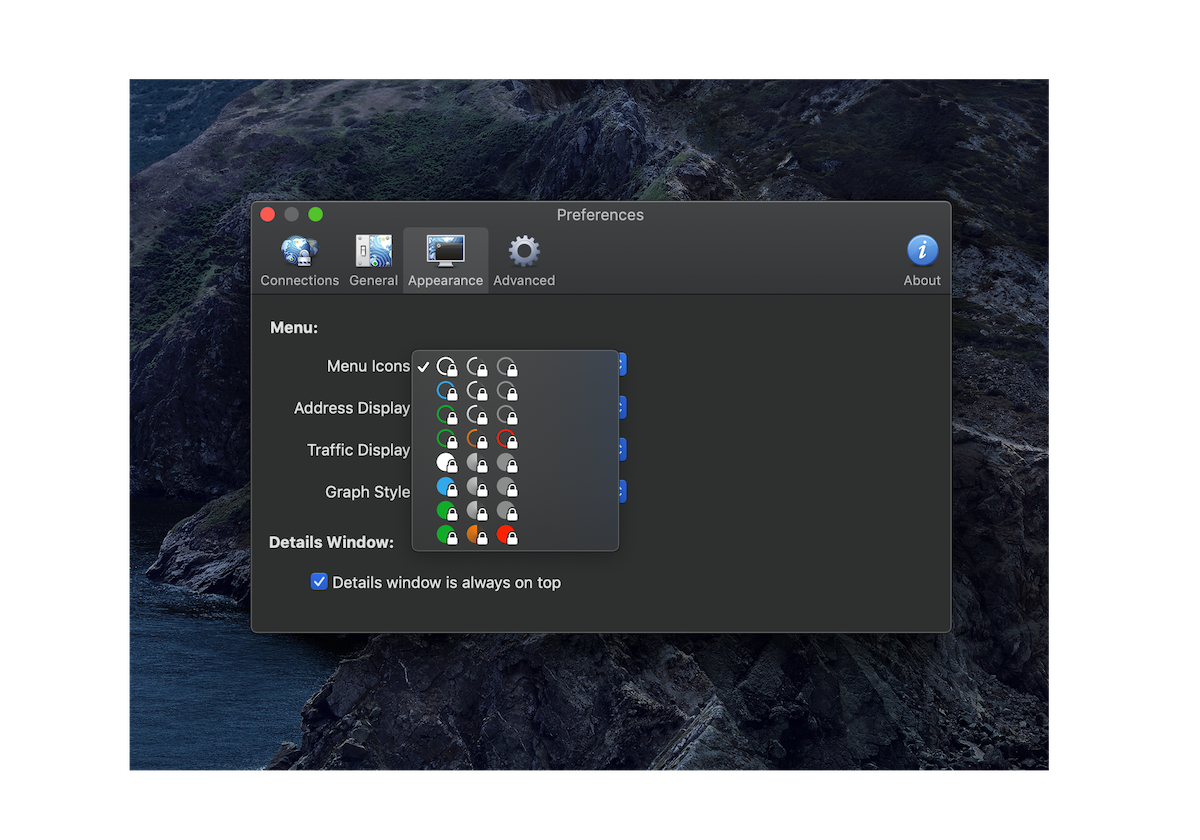The image size is (1200, 840).
Task: Choose green filled set with gray states
Action: 477,511
